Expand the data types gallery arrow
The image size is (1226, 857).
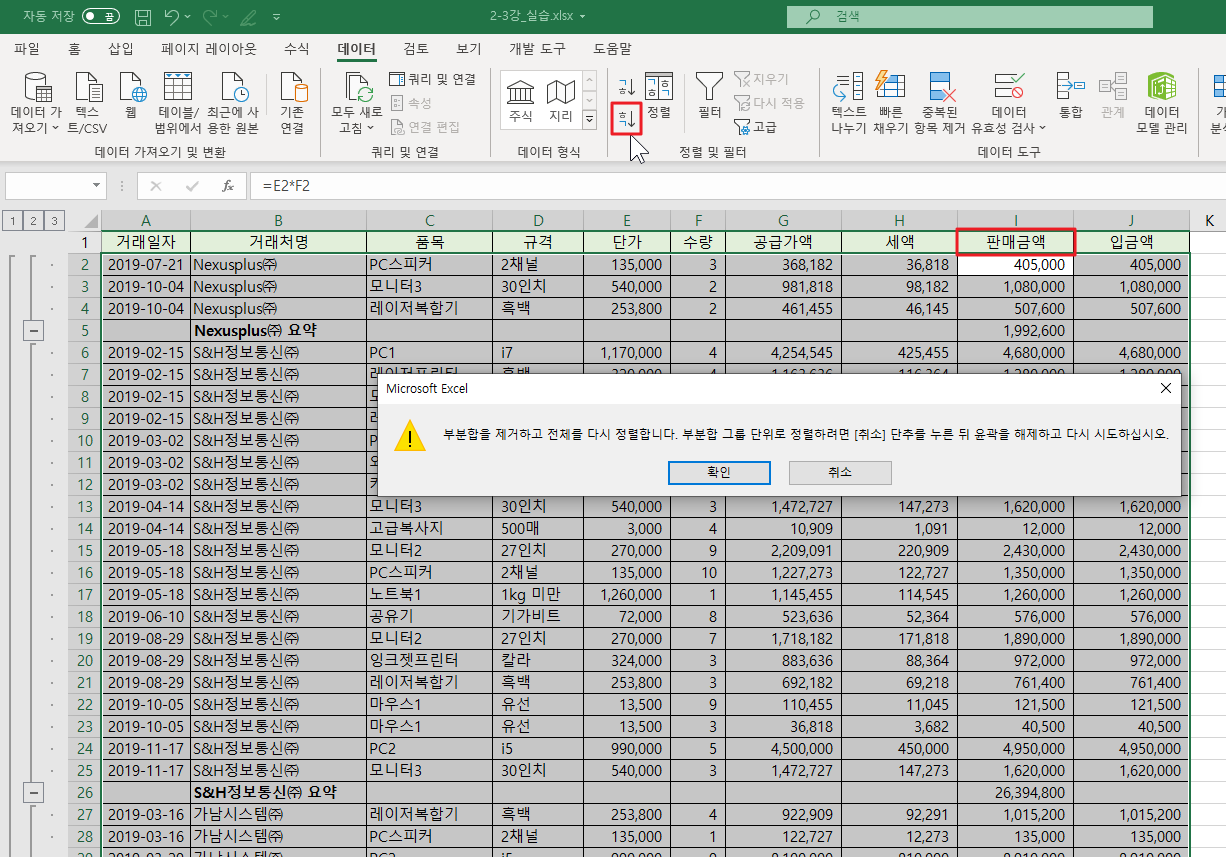(x=589, y=120)
